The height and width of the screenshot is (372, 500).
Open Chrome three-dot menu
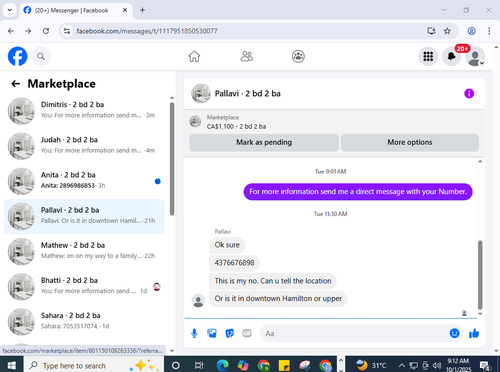click(x=489, y=31)
